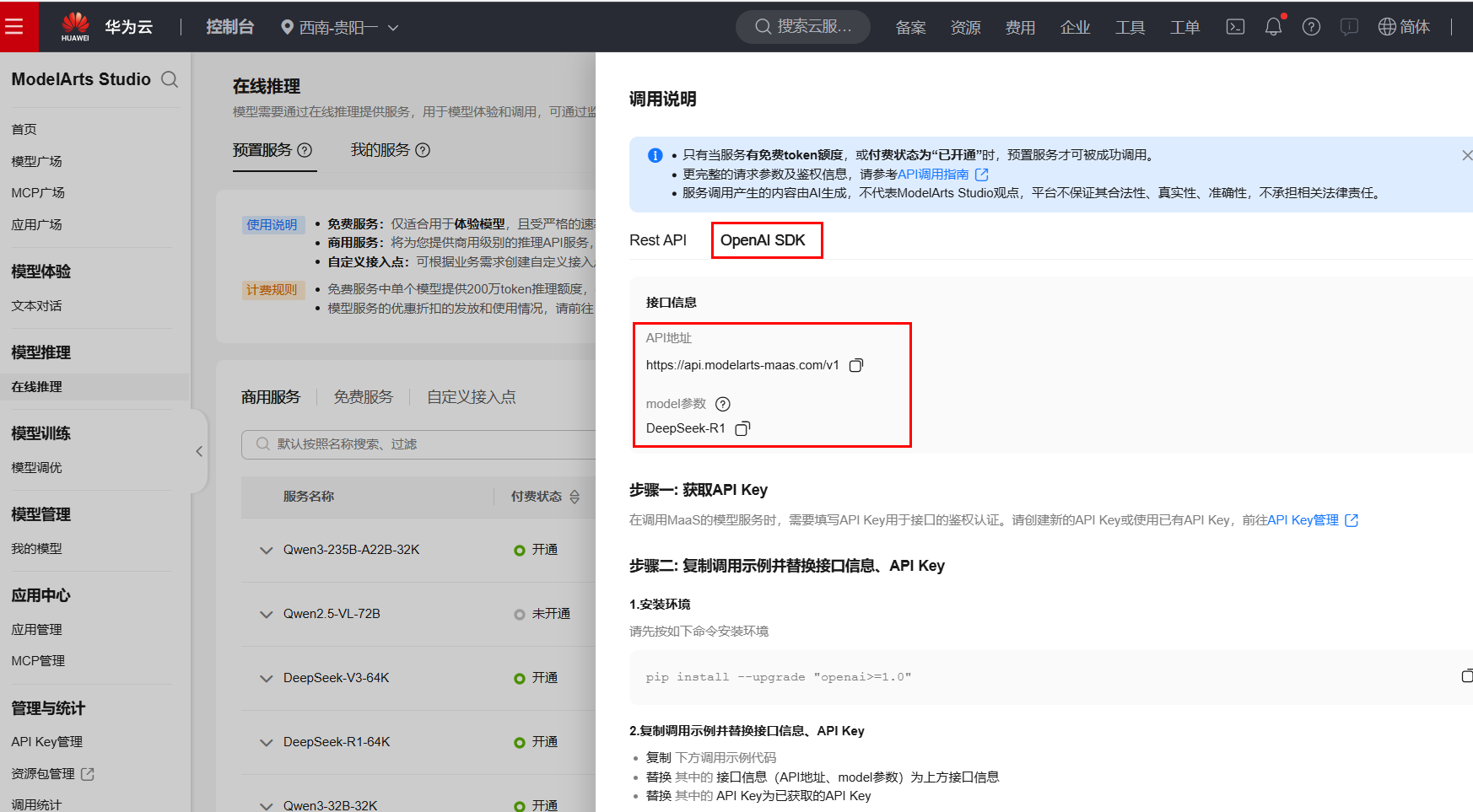
Task: Open the help question mark in top bar
Action: (x=1311, y=27)
